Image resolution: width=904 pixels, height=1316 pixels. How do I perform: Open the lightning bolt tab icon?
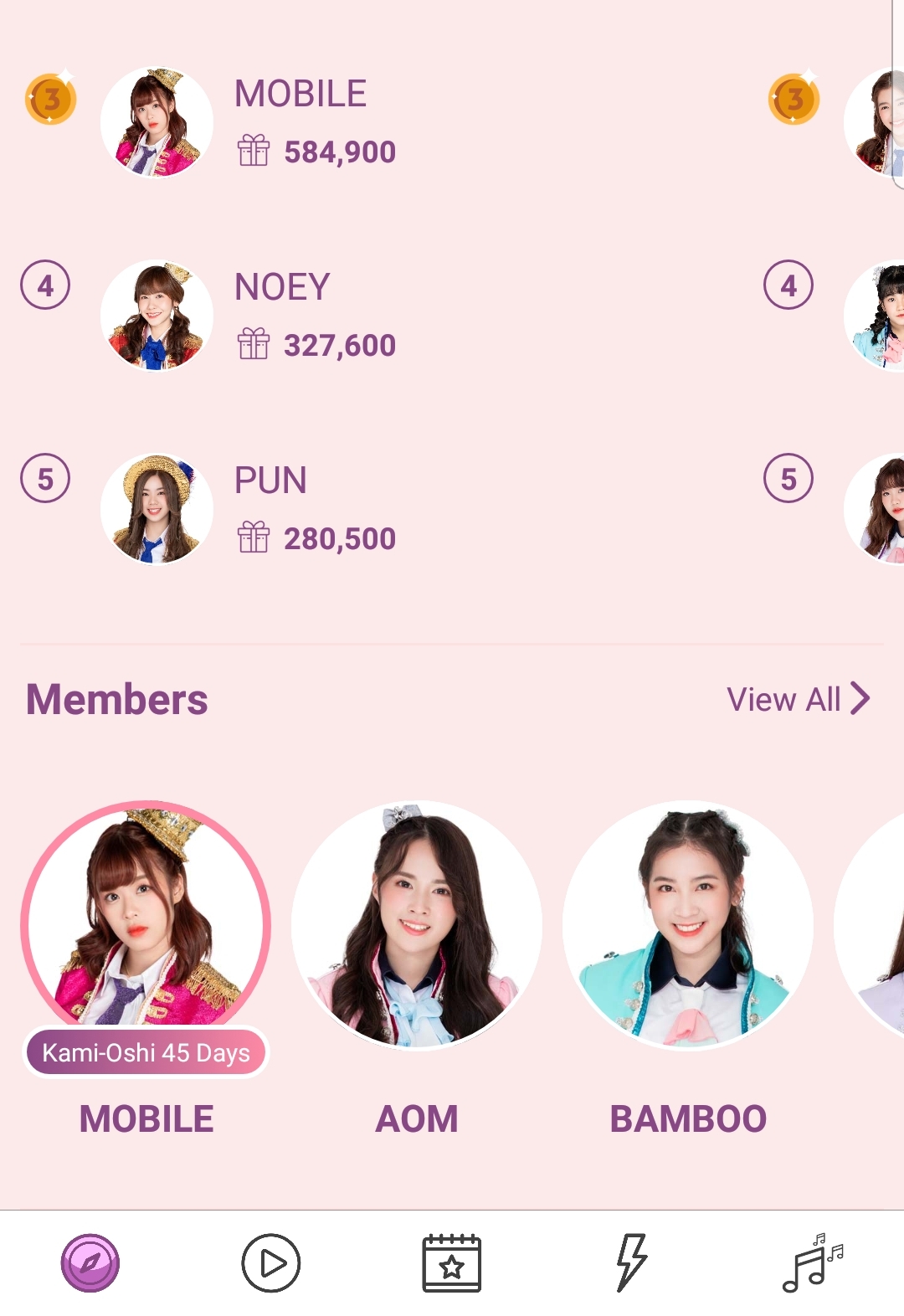click(x=632, y=1262)
